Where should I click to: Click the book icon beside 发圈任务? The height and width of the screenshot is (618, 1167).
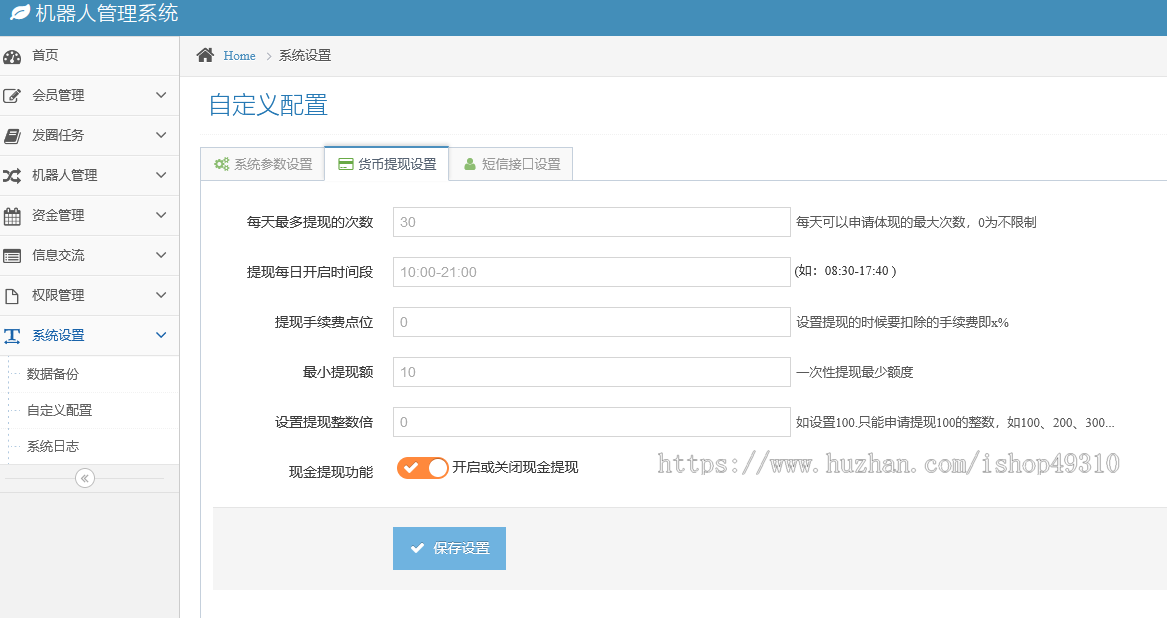click(x=12, y=136)
